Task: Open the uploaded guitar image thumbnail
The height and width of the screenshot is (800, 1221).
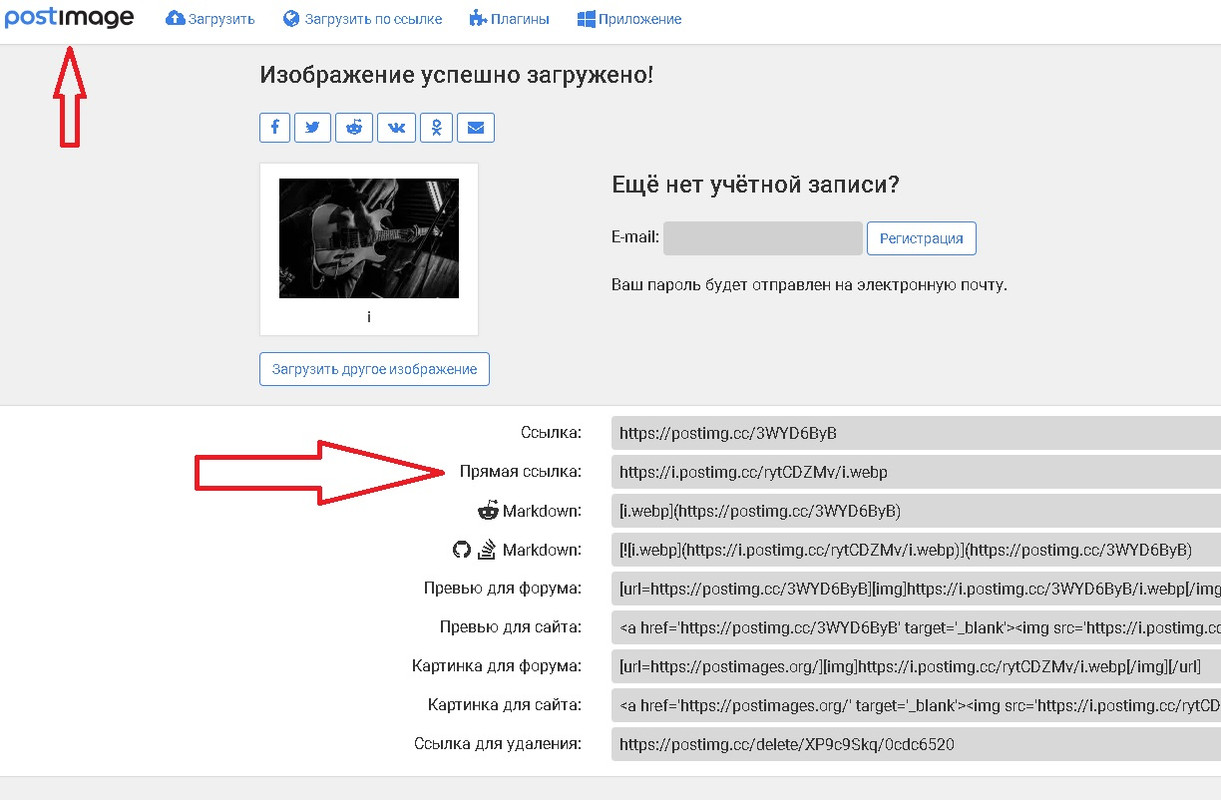Action: click(369, 238)
